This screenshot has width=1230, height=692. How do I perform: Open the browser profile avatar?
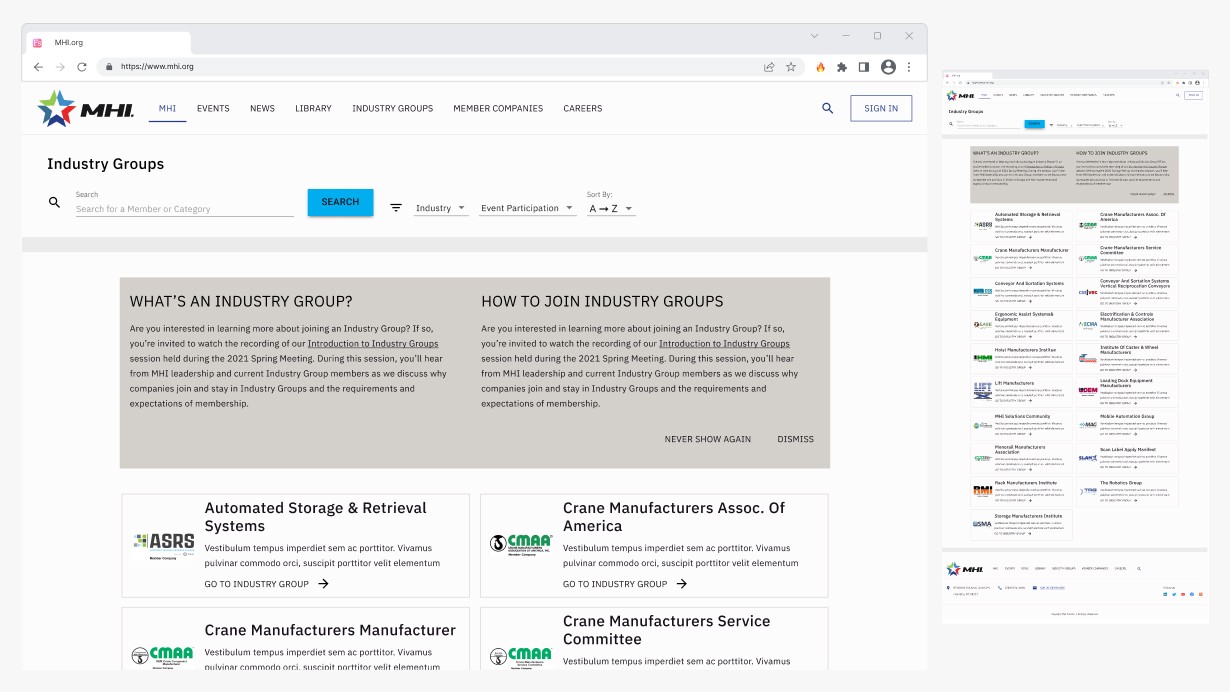(x=888, y=67)
